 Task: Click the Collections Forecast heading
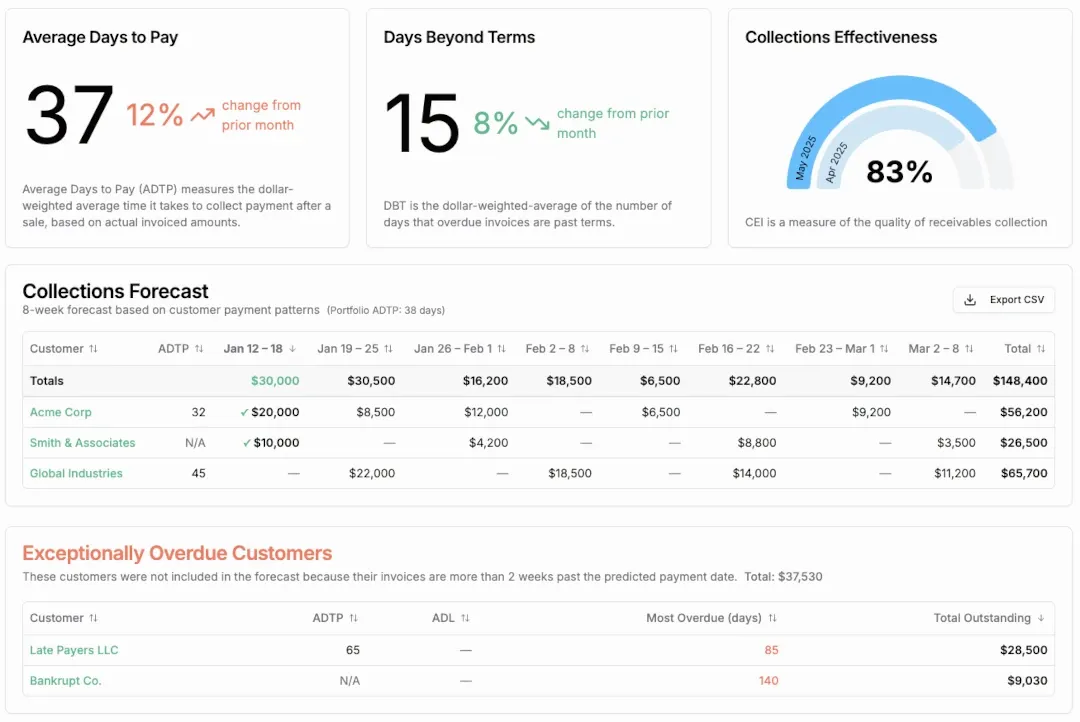[115, 291]
